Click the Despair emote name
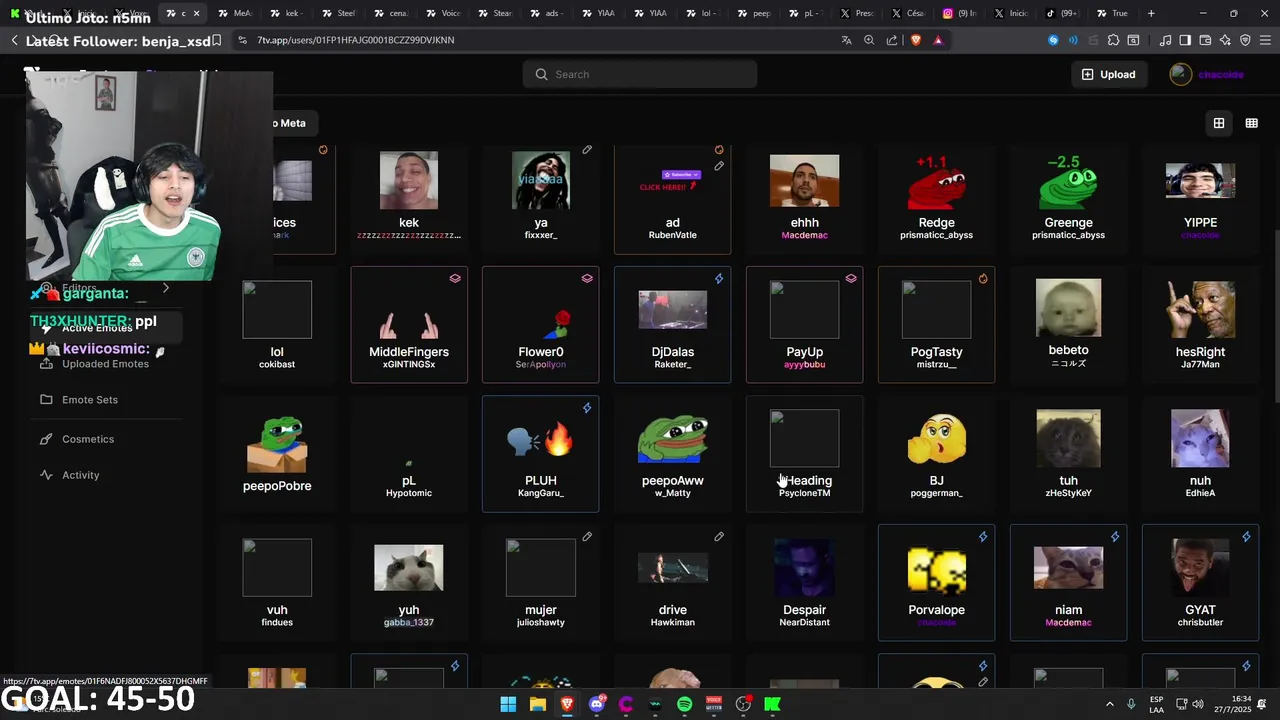Screen dimensions: 1280x720 (805, 610)
